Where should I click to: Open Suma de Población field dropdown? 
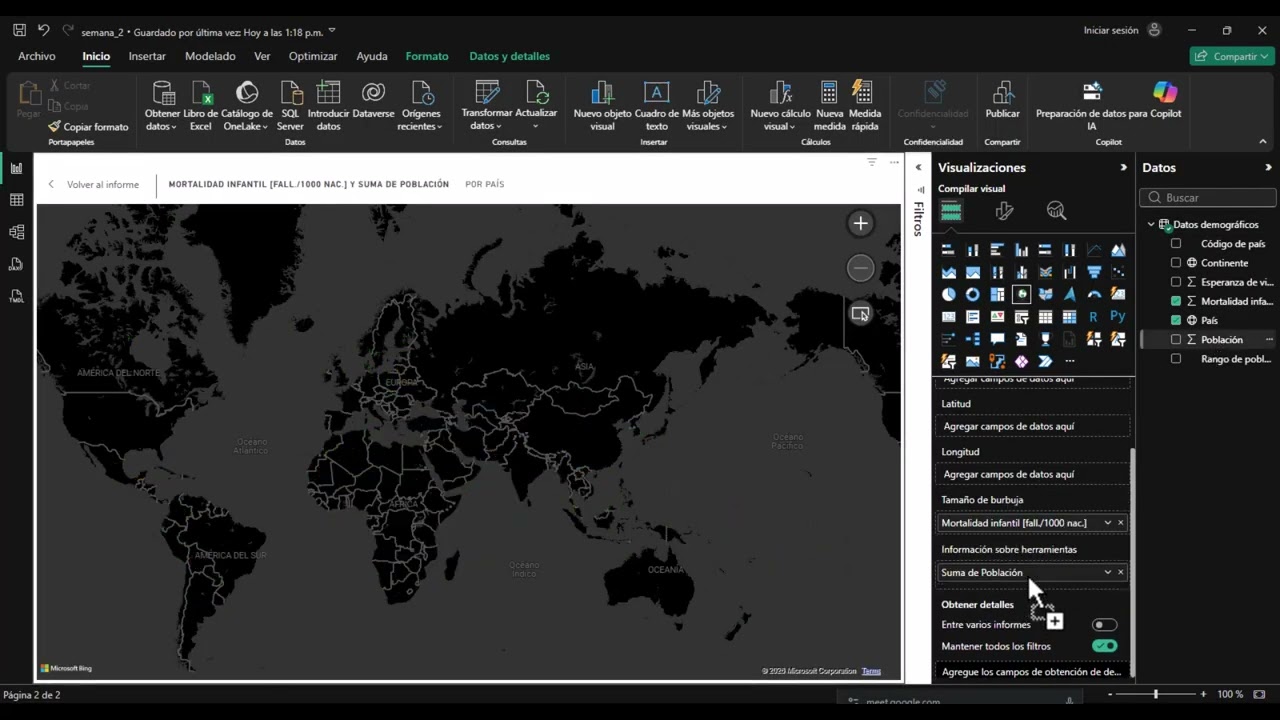(1107, 573)
